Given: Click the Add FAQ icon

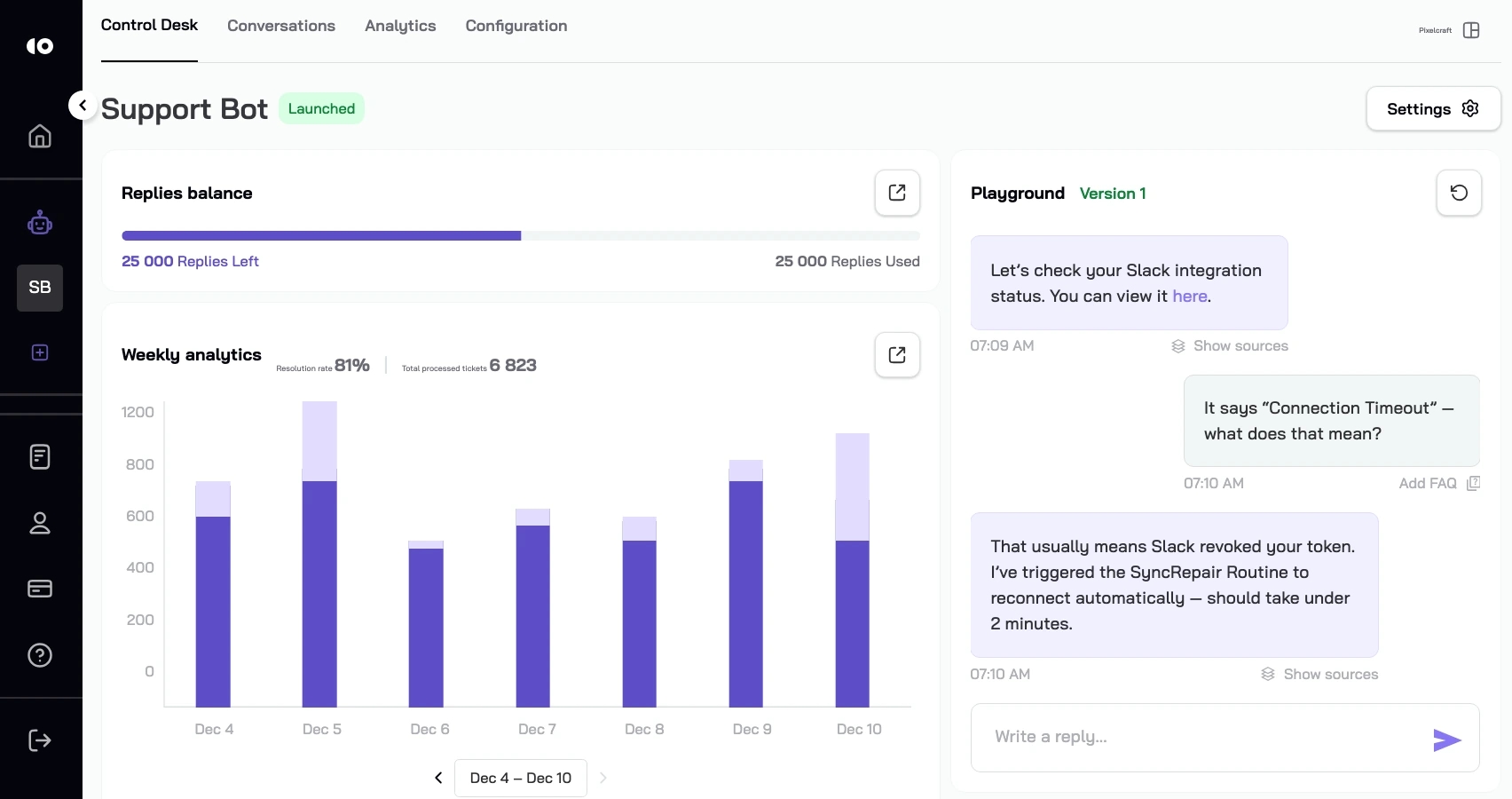Looking at the screenshot, I should click(x=1474, y=483).
